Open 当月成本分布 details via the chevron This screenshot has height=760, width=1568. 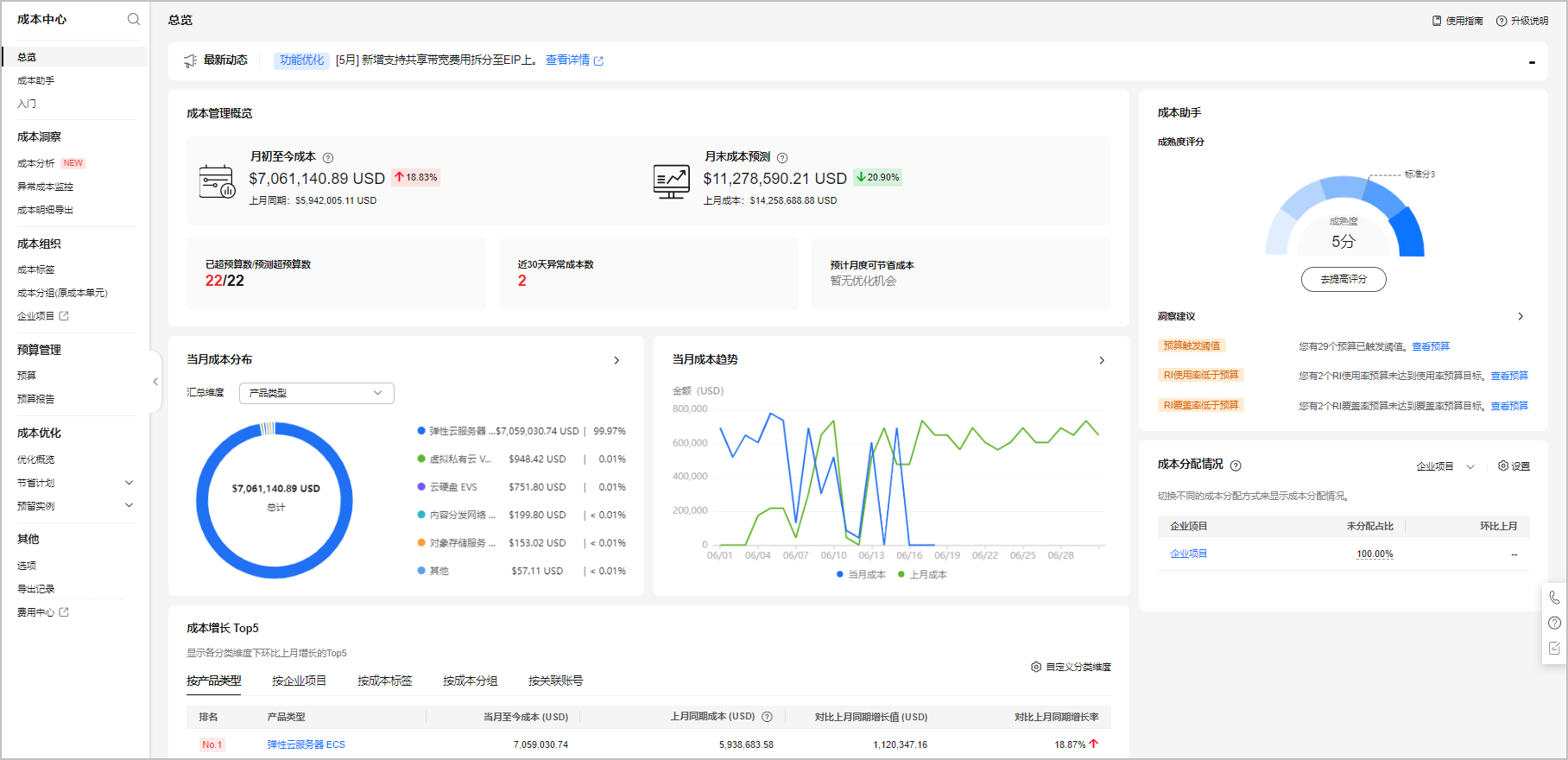(x=616, y=360)
